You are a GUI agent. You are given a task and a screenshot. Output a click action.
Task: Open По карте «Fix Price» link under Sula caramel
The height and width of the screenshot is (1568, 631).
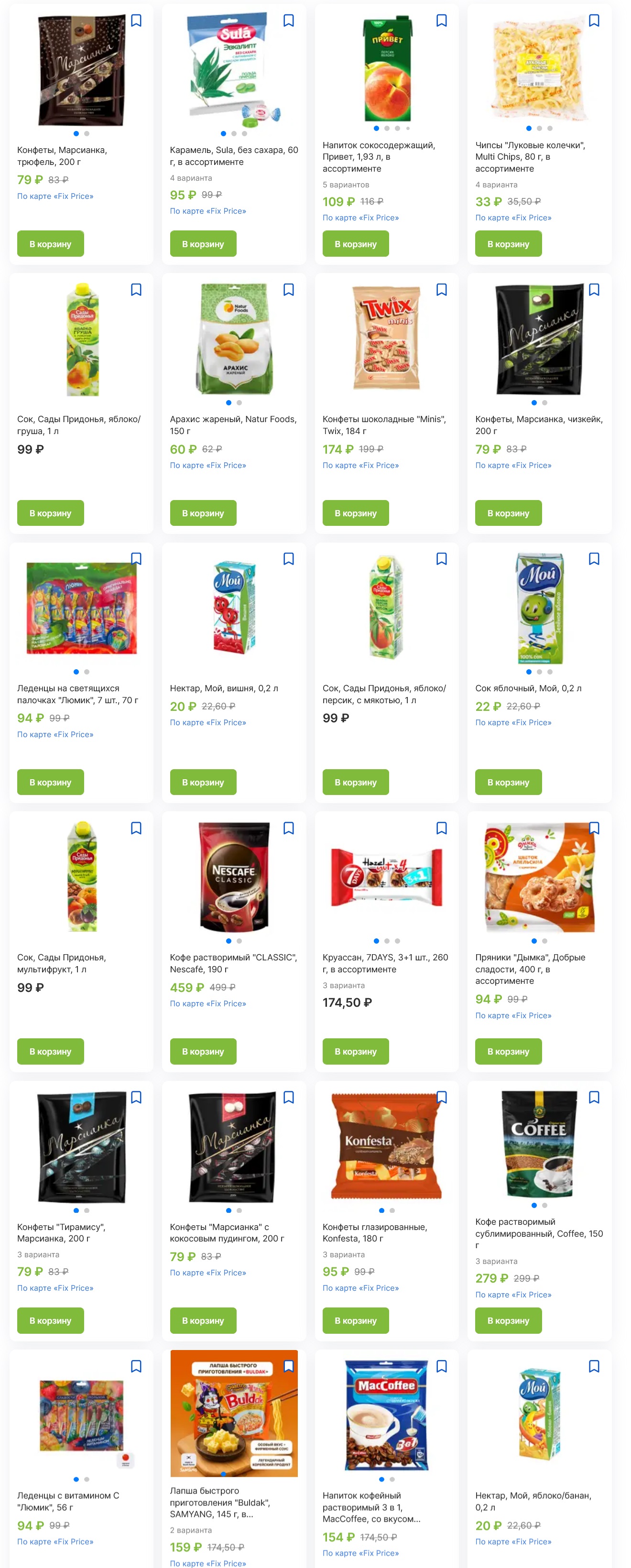click(x=208, y=211)
